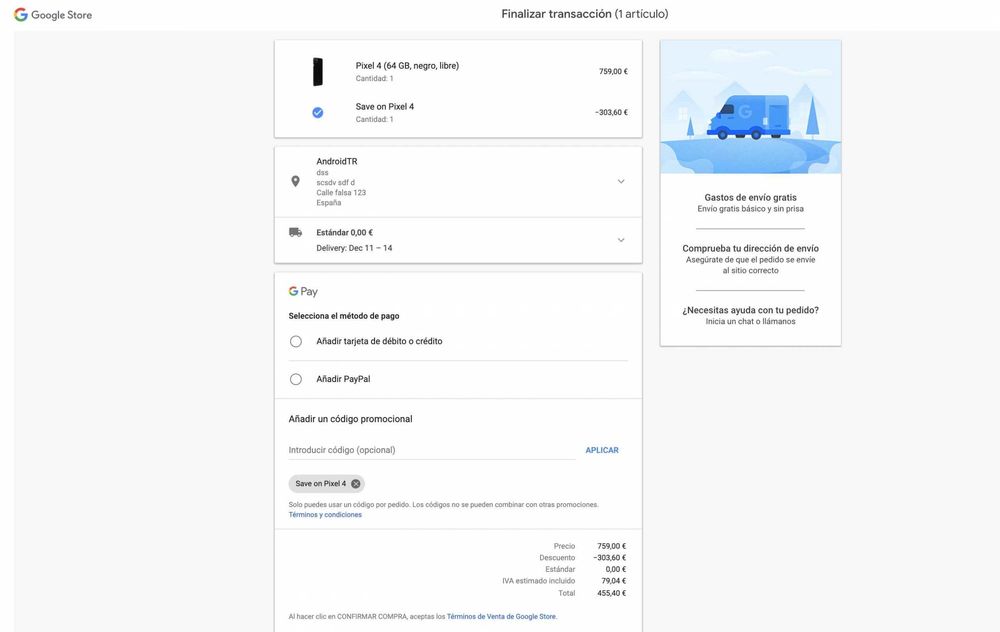Click the Google Store logo
1000x632 pixels.
click(x=53, y=15)
